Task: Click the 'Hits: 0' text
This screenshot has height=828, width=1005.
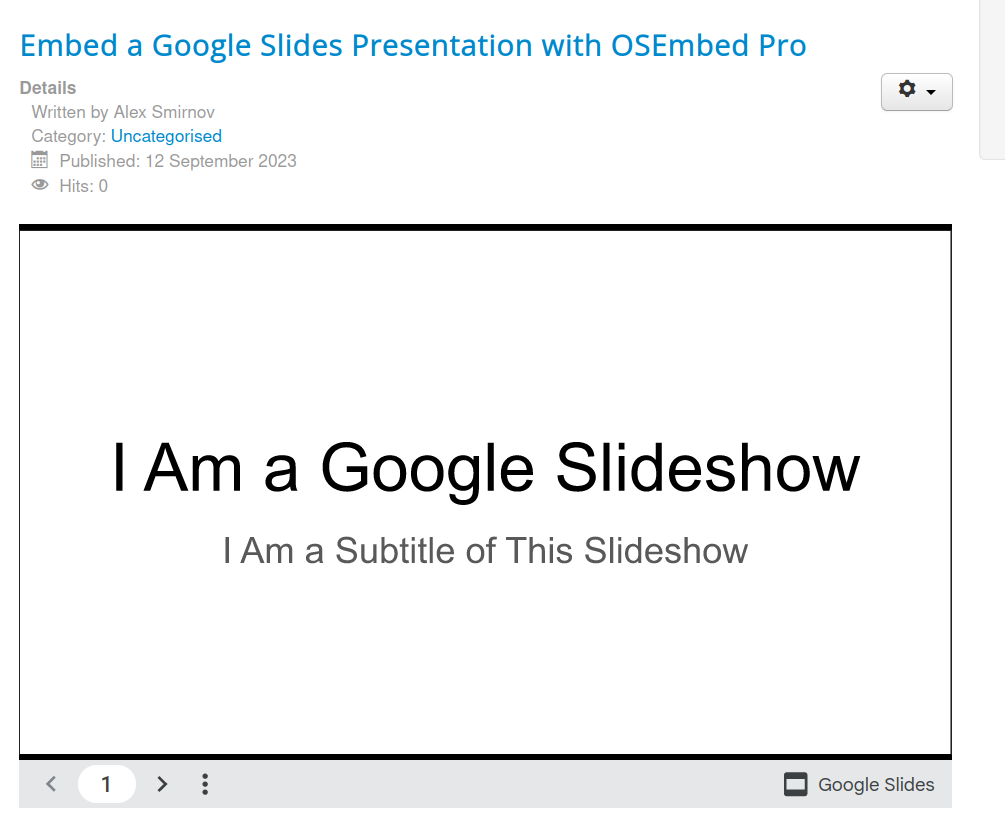Action: point(83,186)
